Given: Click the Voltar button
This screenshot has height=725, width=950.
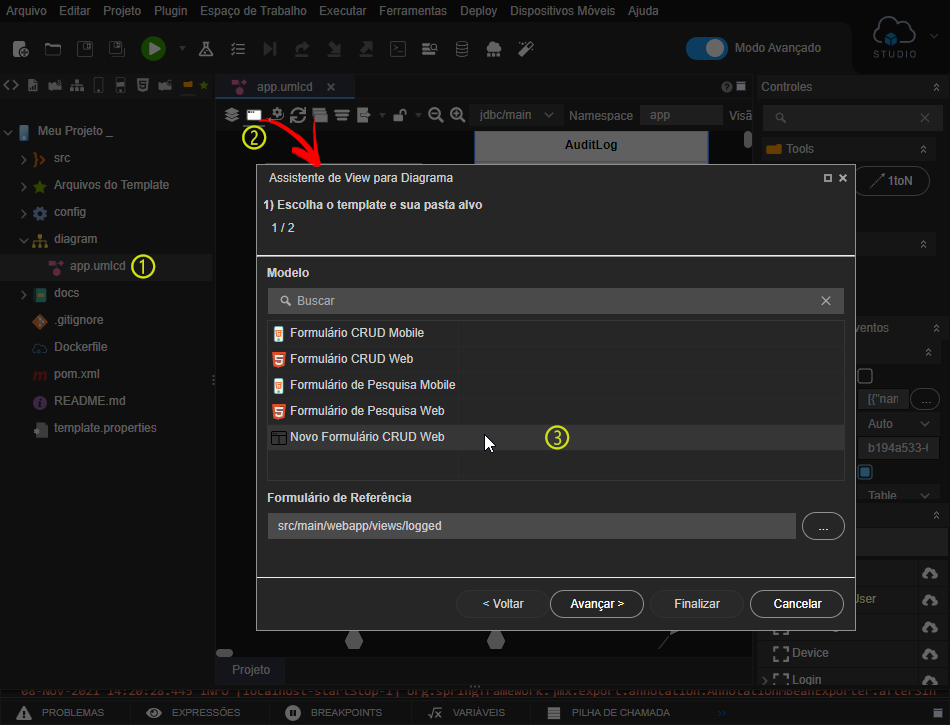Looking at the screenshot, I should point(503,604).
